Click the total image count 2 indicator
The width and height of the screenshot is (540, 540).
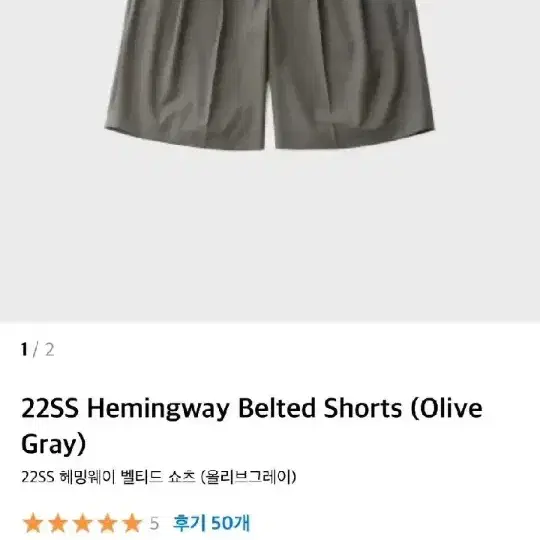50,350
